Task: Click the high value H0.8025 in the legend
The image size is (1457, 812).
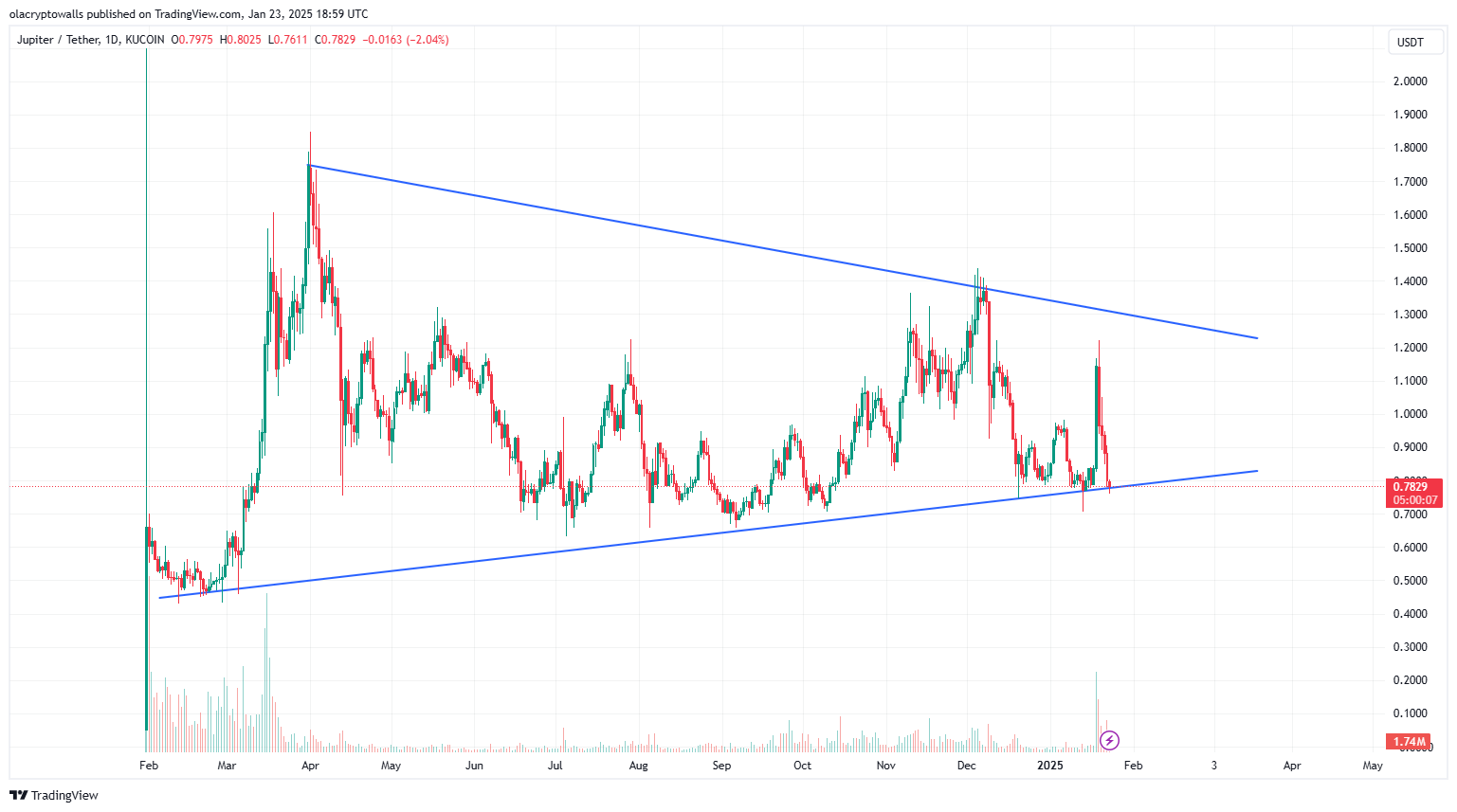Action: tap(241, 40)
